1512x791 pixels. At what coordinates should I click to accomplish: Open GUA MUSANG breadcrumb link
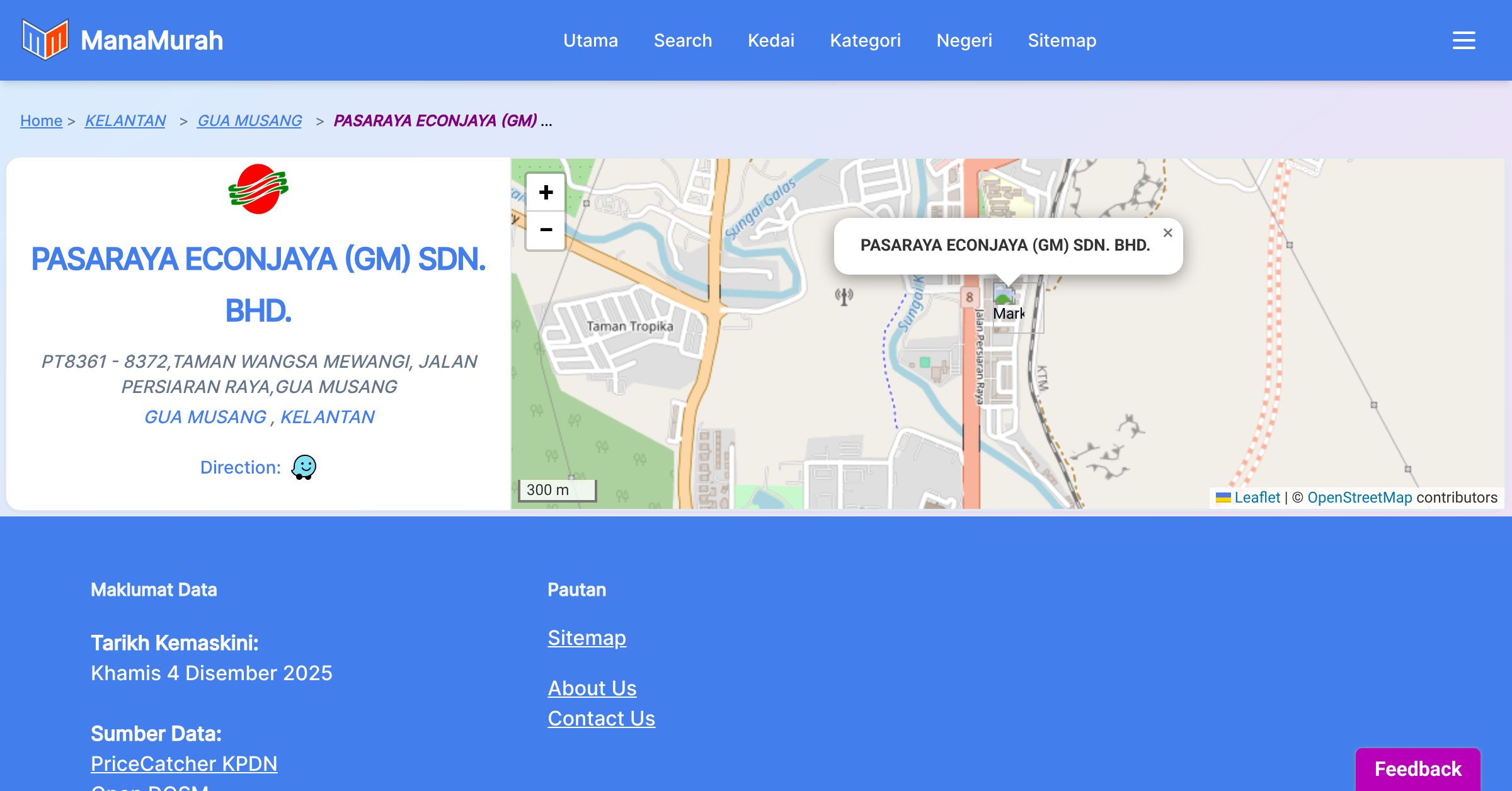coord(249,120)
